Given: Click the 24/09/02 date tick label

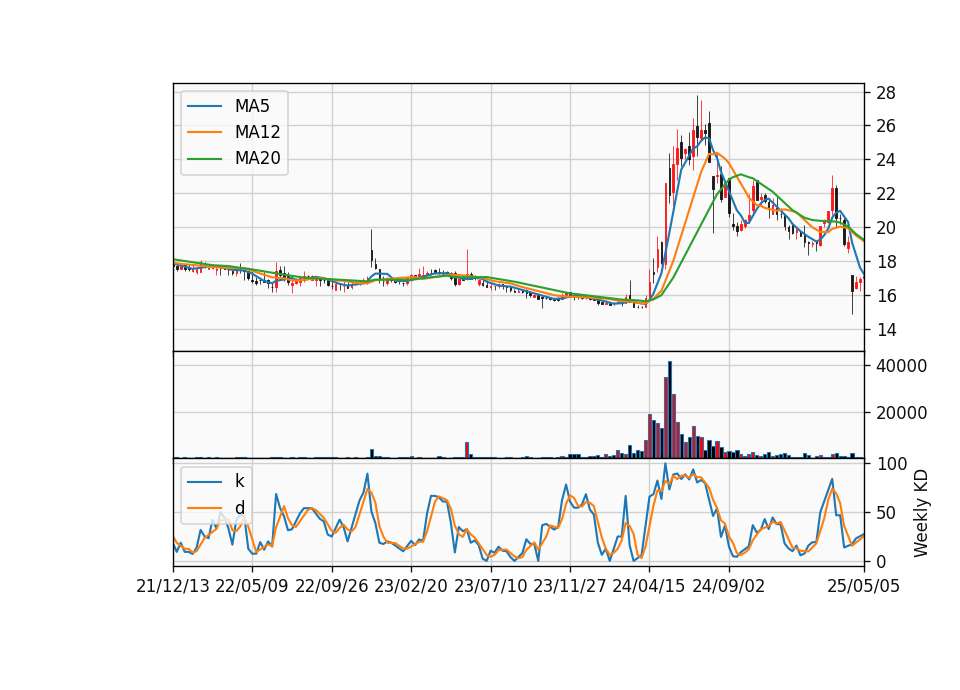Looking at the screenshot, I should (x=729, y=586).
